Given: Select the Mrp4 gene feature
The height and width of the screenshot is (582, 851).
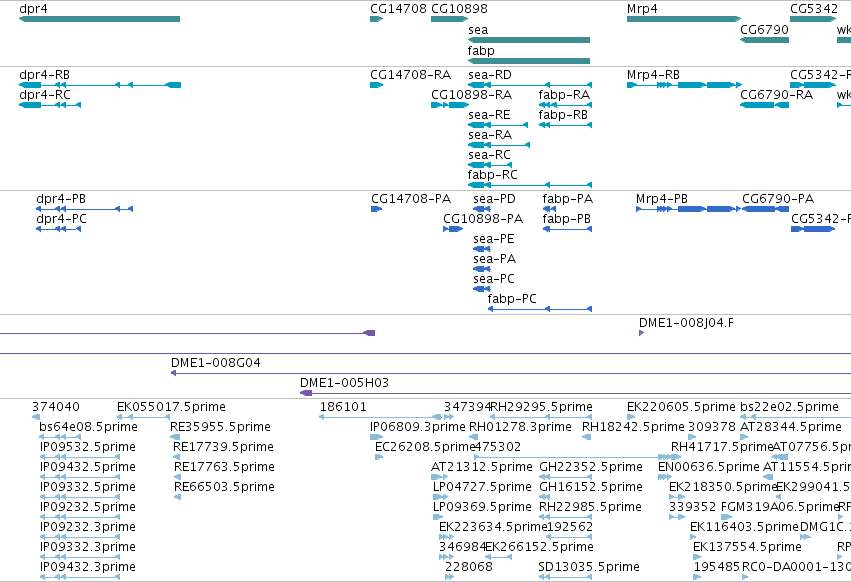Looking at the screenshot, I should coord(684,19).
